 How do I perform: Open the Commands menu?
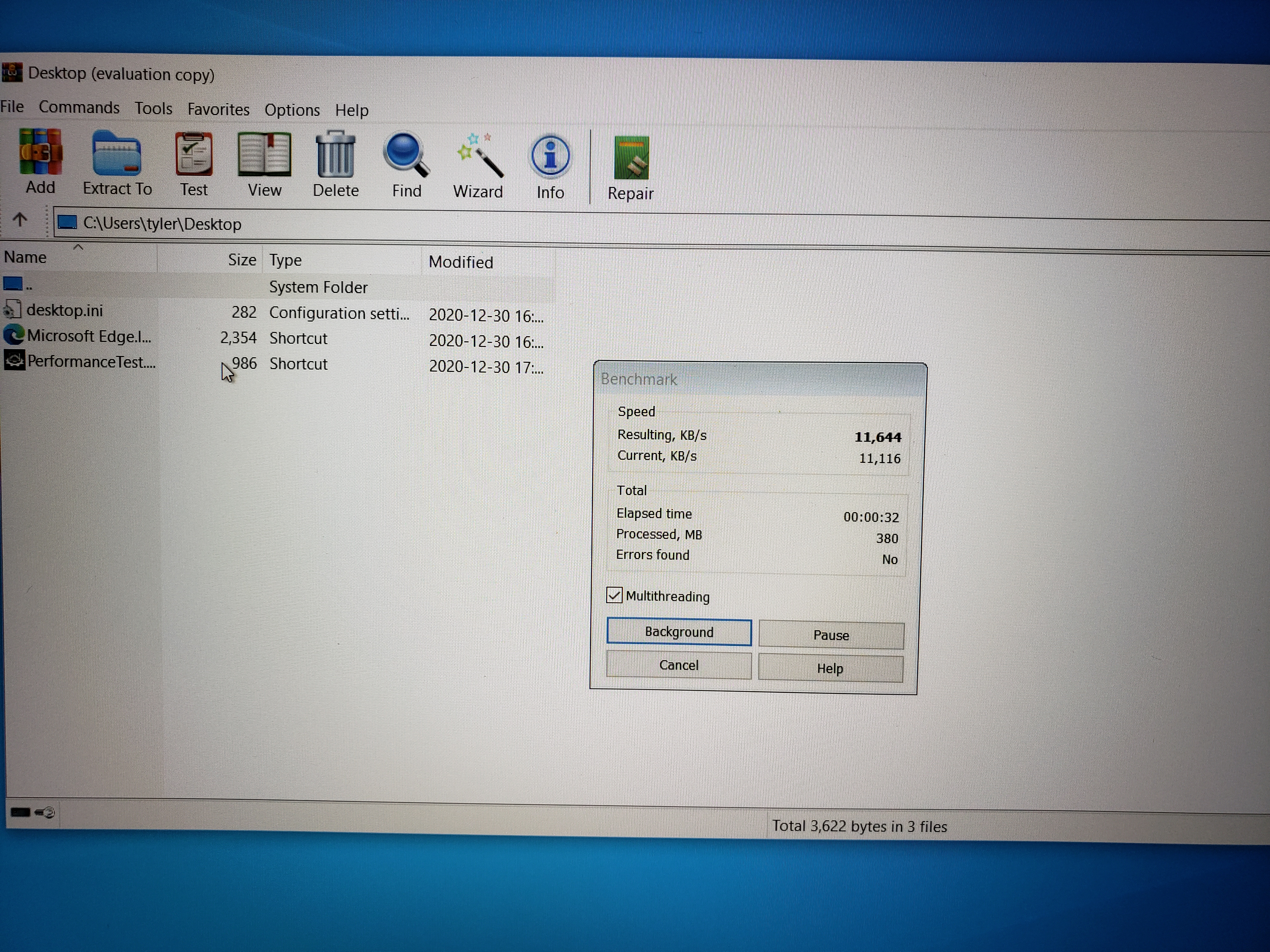(79, 108)
